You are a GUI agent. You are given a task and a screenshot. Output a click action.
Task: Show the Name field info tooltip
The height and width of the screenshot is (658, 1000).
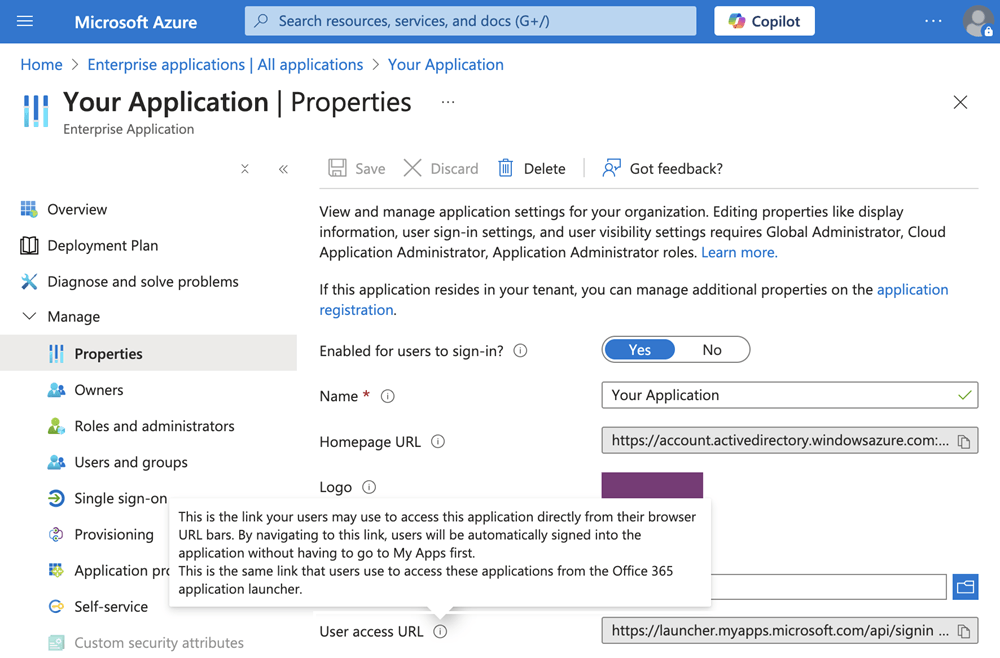pos(388,396)
